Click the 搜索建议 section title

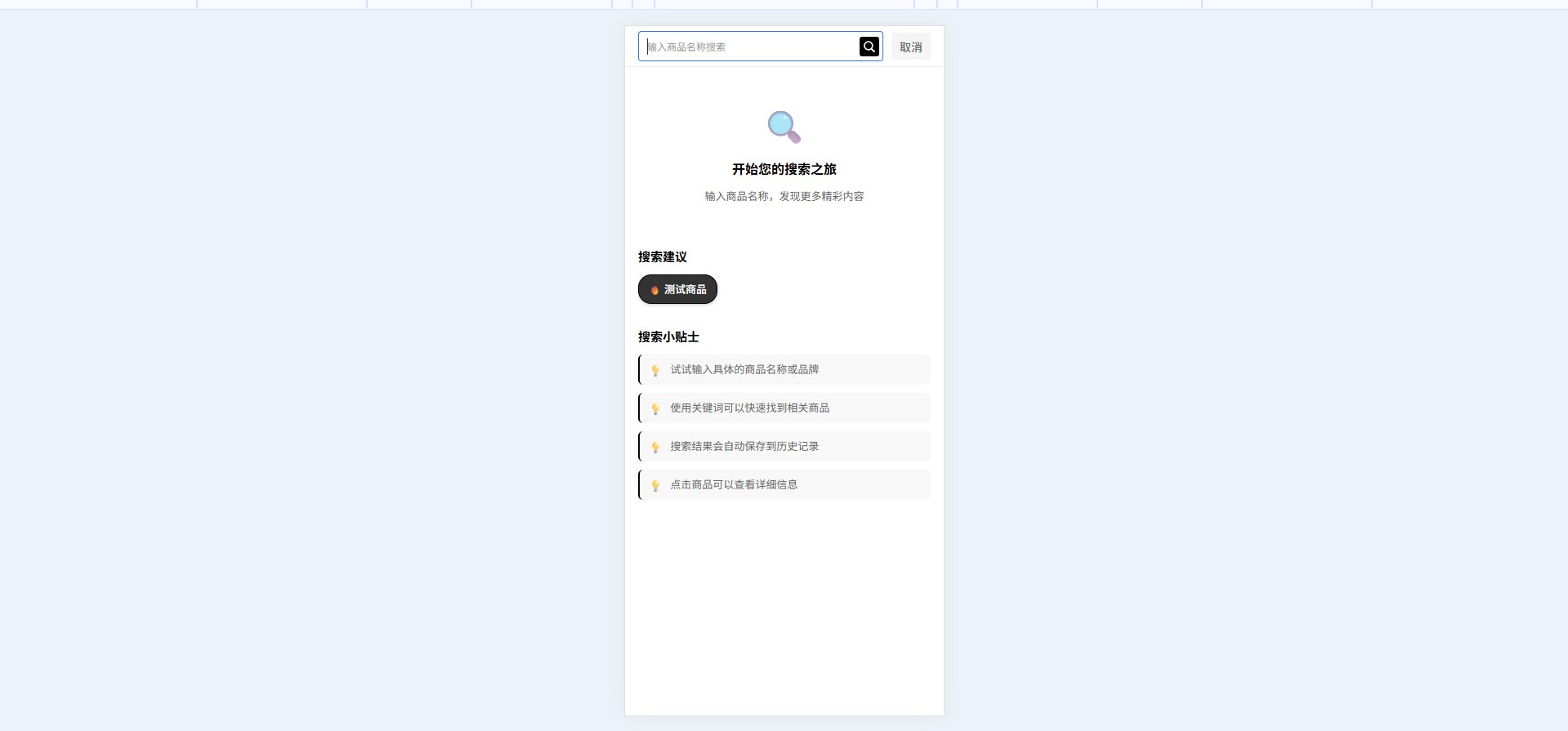coord(662,257)
